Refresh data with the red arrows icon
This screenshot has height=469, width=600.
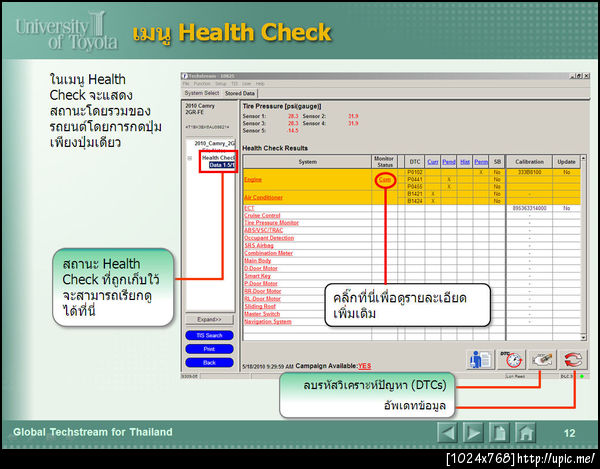point(573,360)
